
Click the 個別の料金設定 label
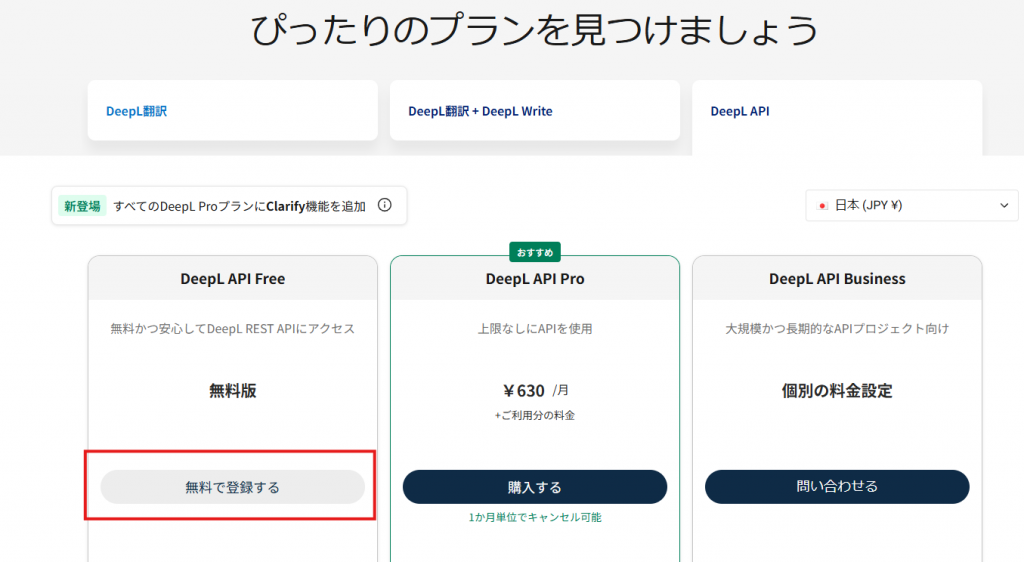(x=837, y=391)
